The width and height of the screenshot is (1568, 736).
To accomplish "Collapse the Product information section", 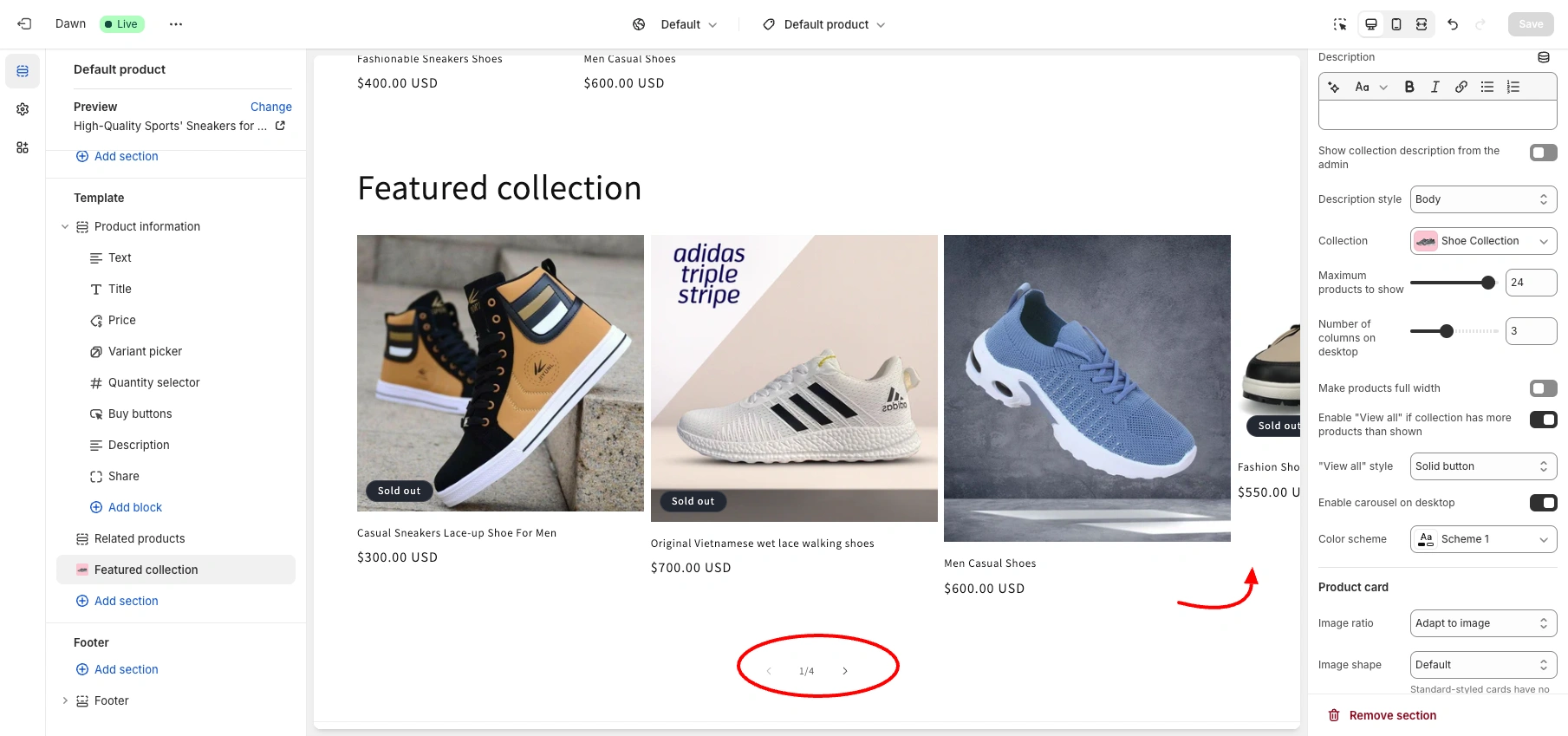I will 64,226.
